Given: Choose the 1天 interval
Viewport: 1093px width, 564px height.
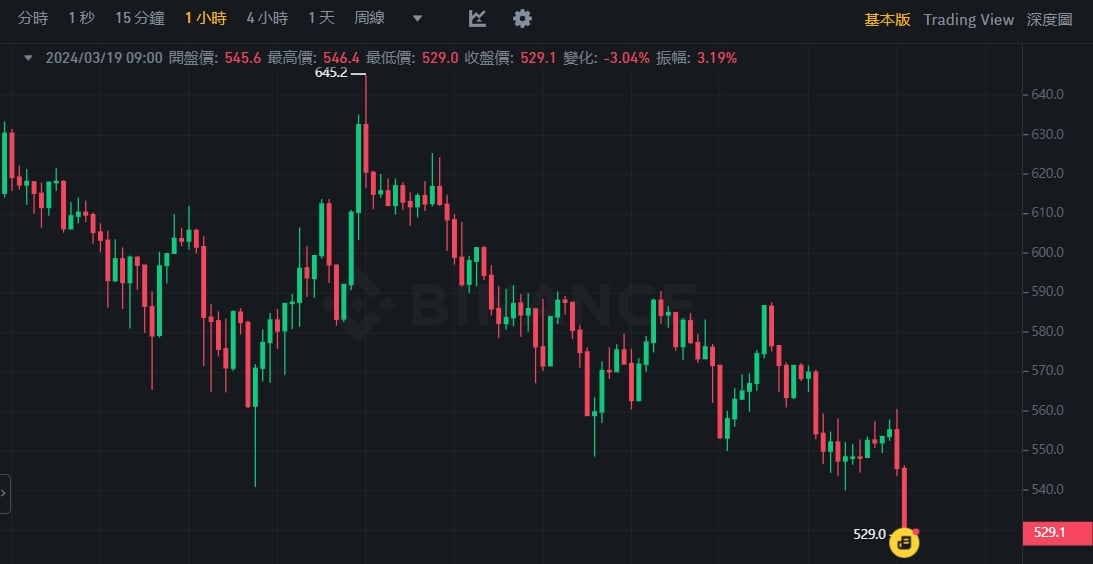Looking at the screenshot, I should pyautogui.click(x=321, y=19).
